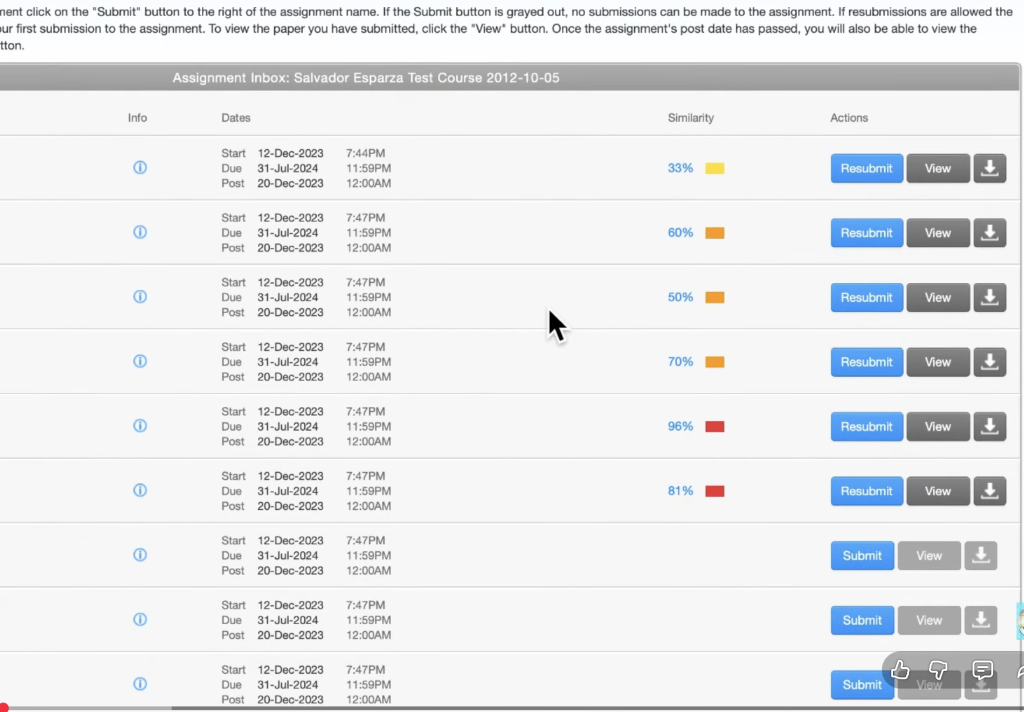Download the paper with 33% similarity
Viewport: 1024px width, 712px height.
click(989, 169)
